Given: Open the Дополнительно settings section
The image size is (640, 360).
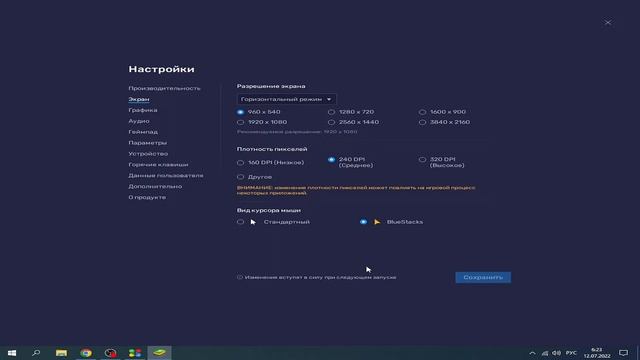Looking at the screenshot, I should 155,186.
